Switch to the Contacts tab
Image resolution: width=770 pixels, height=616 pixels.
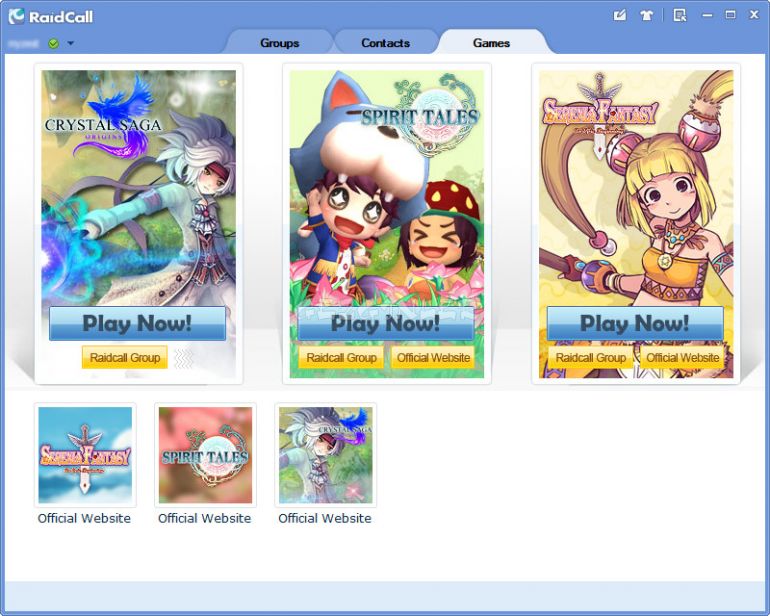point(385,43)
